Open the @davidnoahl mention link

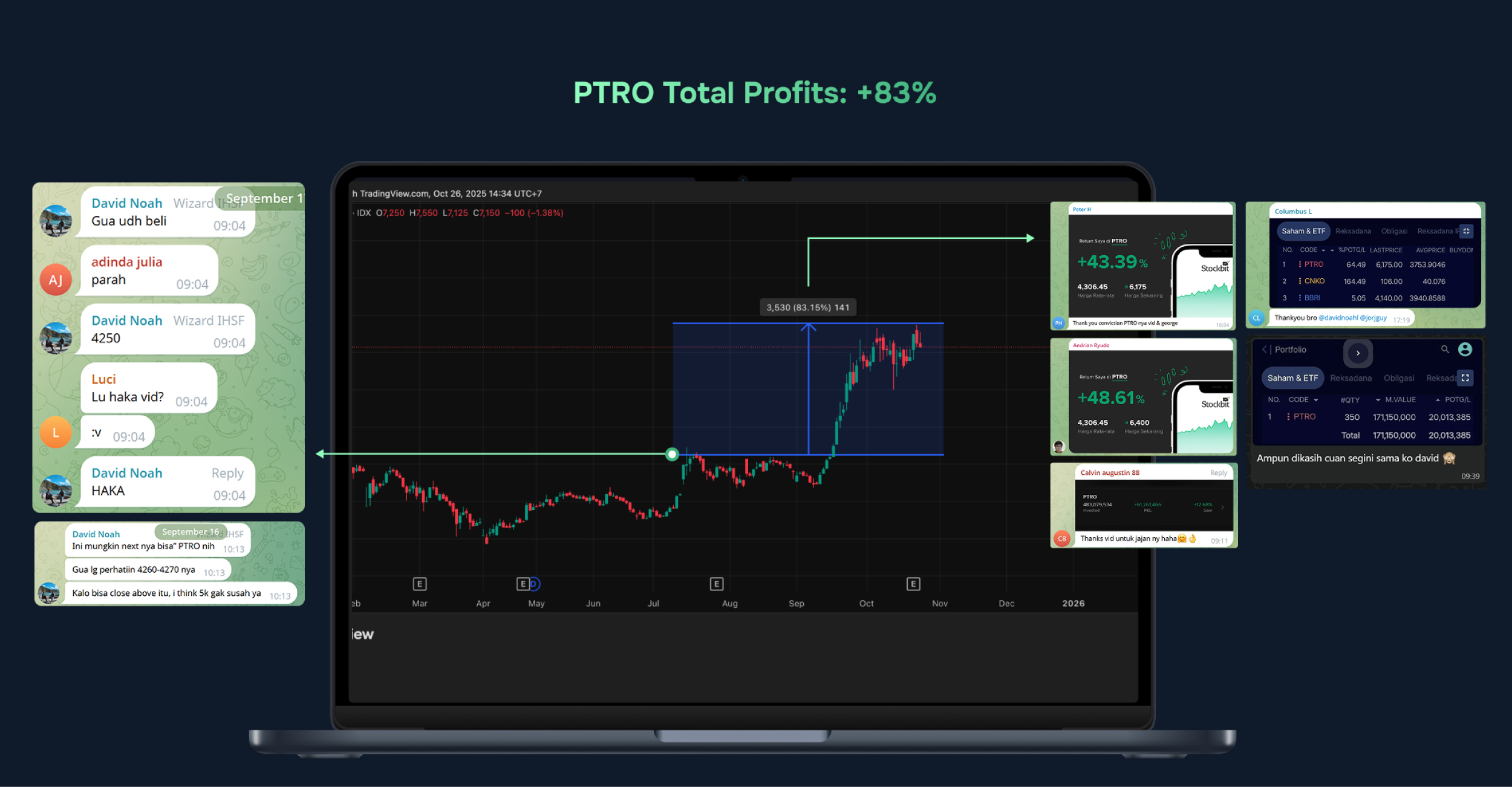(1338, 318)
